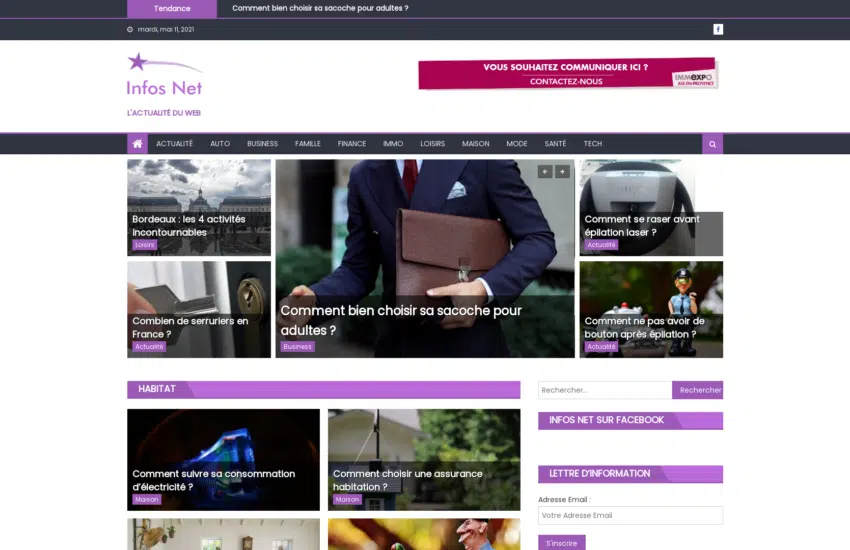Advance slider with right arrow button
This screenshot has width=850, height=550.
tap(563, 172)
